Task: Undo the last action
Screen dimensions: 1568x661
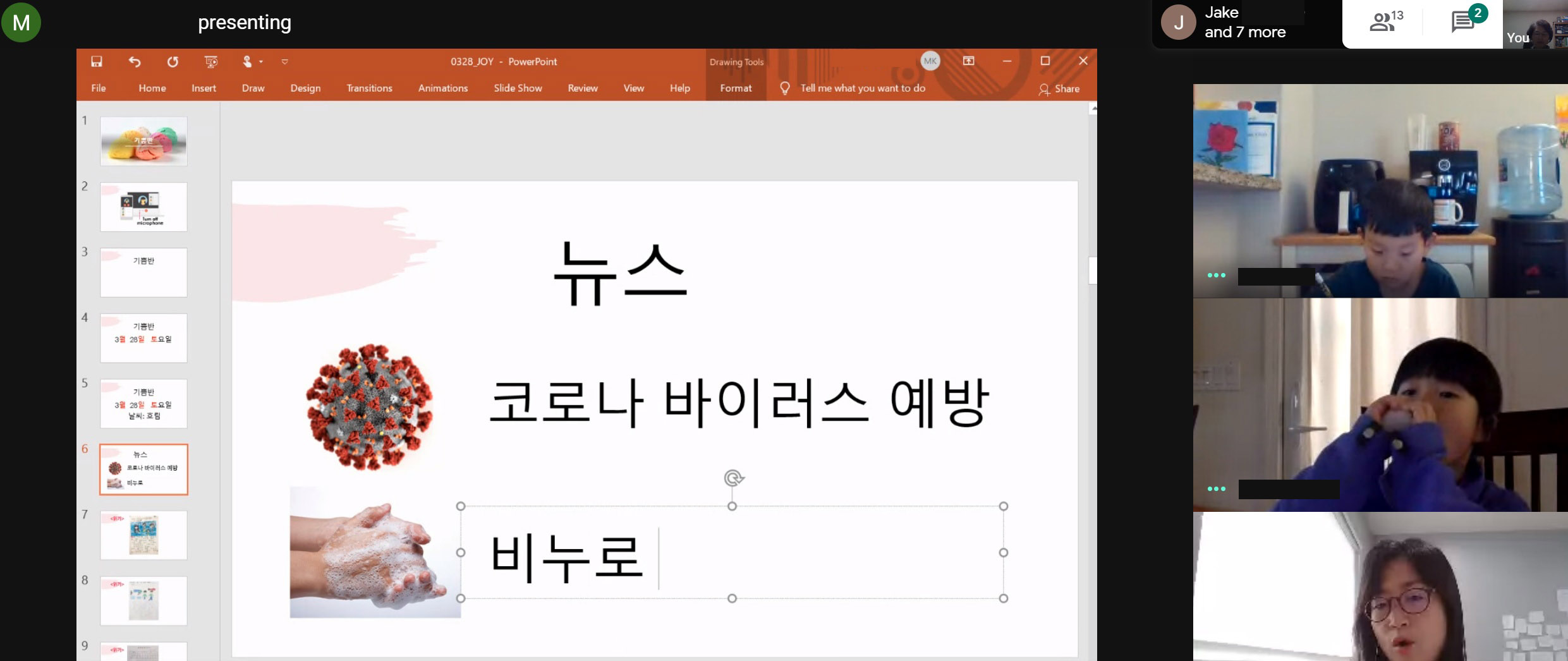Action: point(135,61)
